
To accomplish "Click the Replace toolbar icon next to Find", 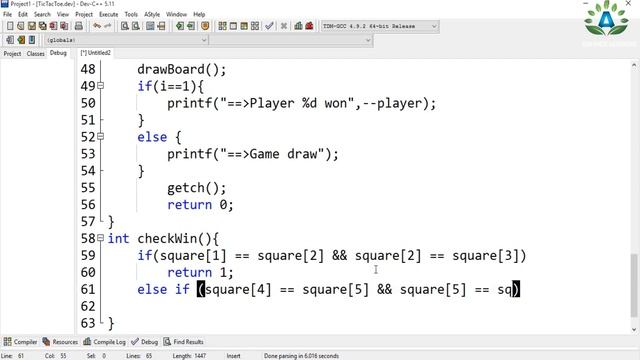I will point(136,26).
